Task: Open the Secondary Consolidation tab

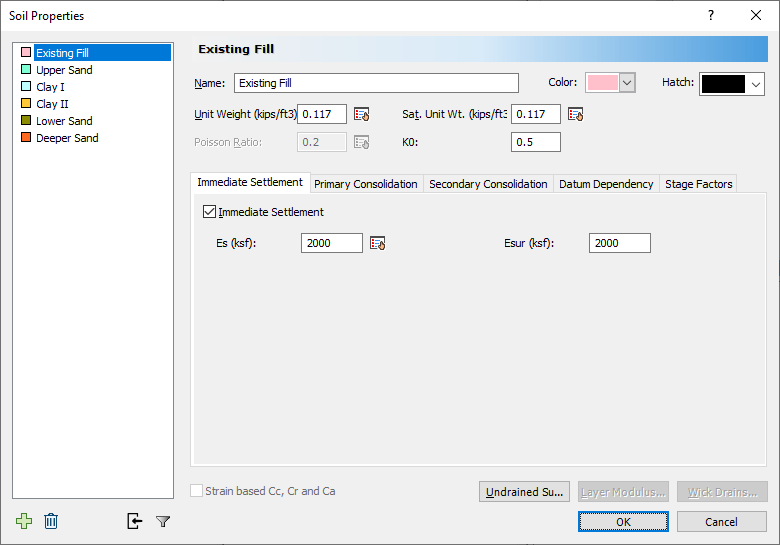Action: click(x=488, y=184)
